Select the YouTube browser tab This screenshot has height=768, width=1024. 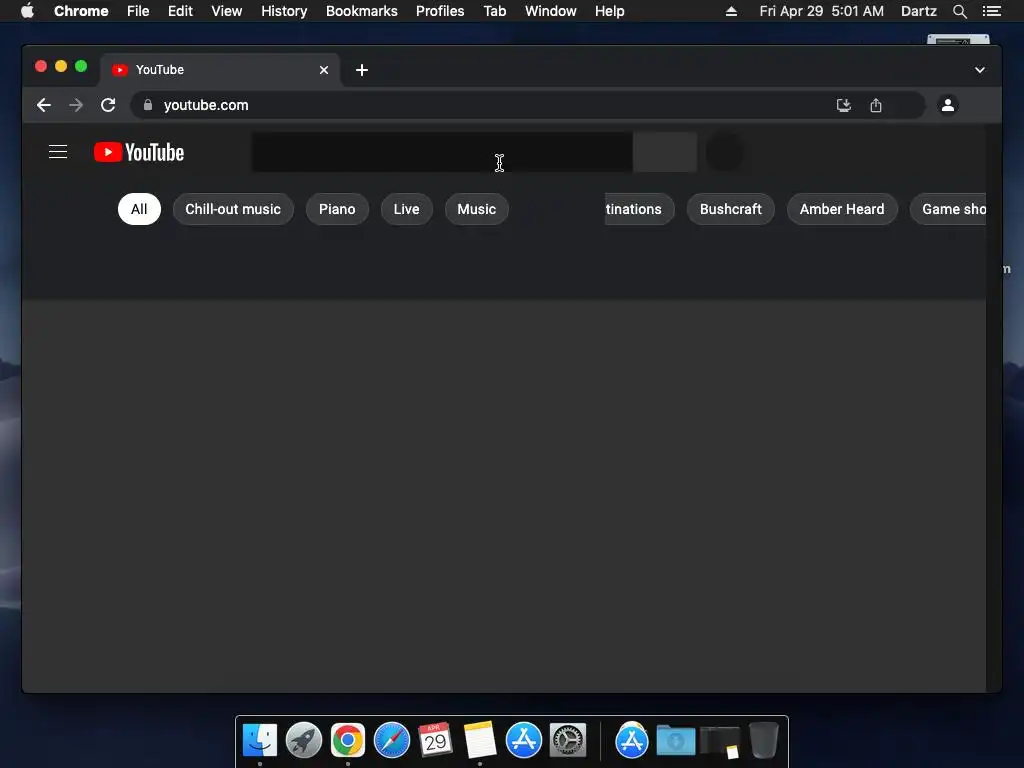[x=220, y=70]
